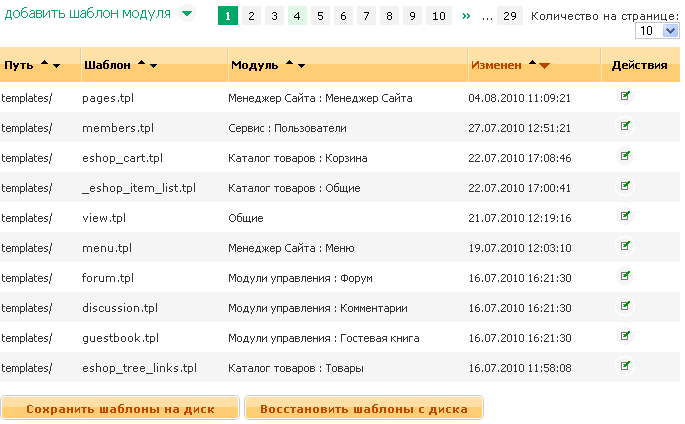The width and height of the screenshot is (685, 424).
Task: Edit the guestbook.tpl template
Action: pyautogui.click(x=626, y=337)
